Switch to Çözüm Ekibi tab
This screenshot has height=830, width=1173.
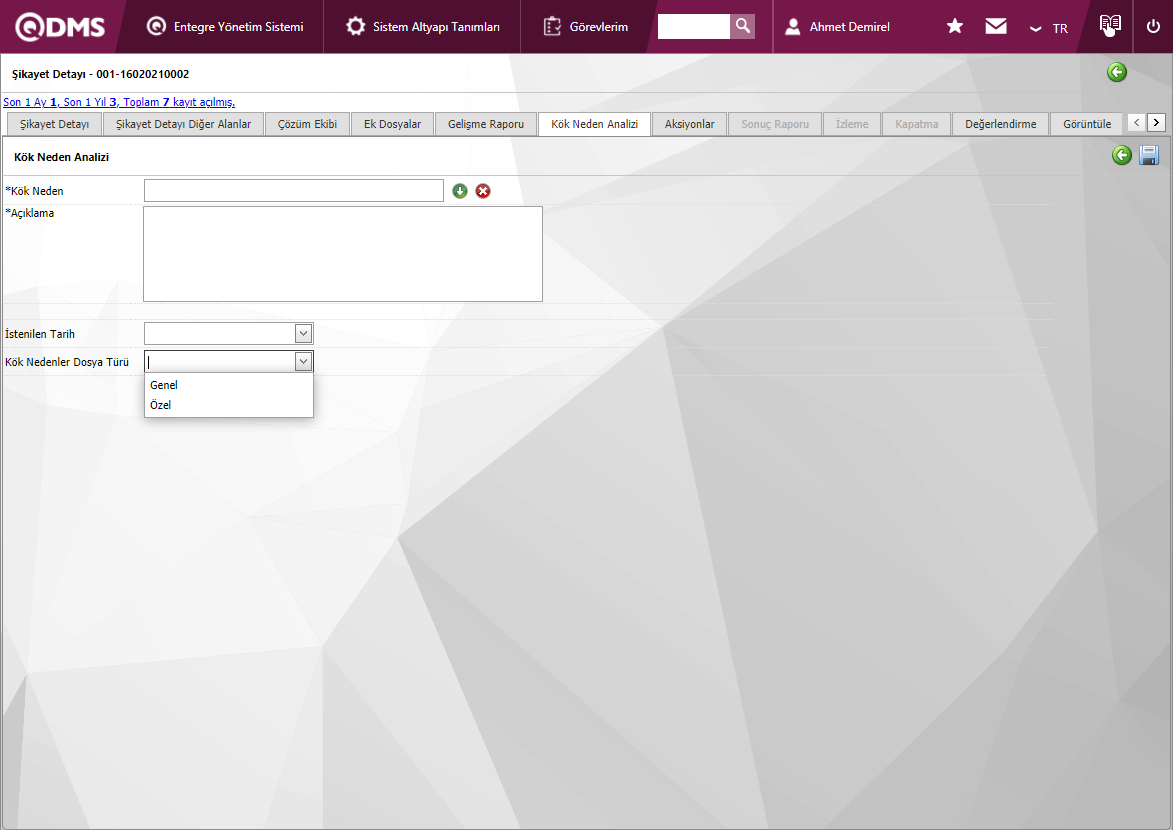307,124
